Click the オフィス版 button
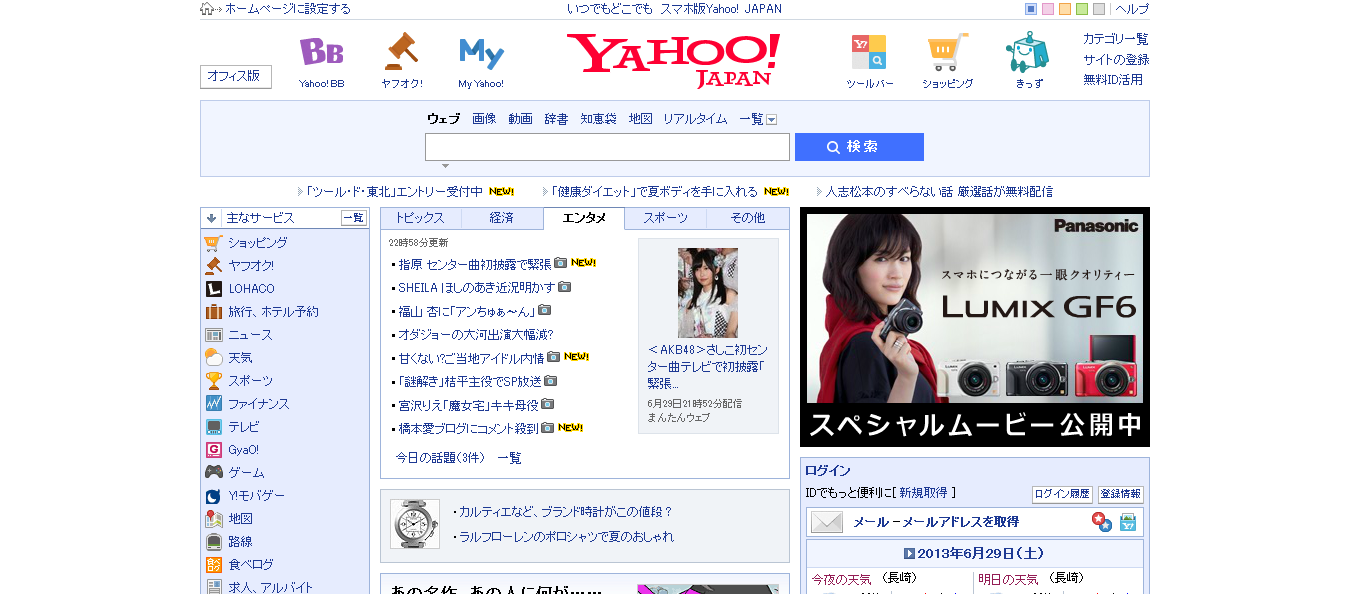1349x594 pixels. tap(236, 77)
